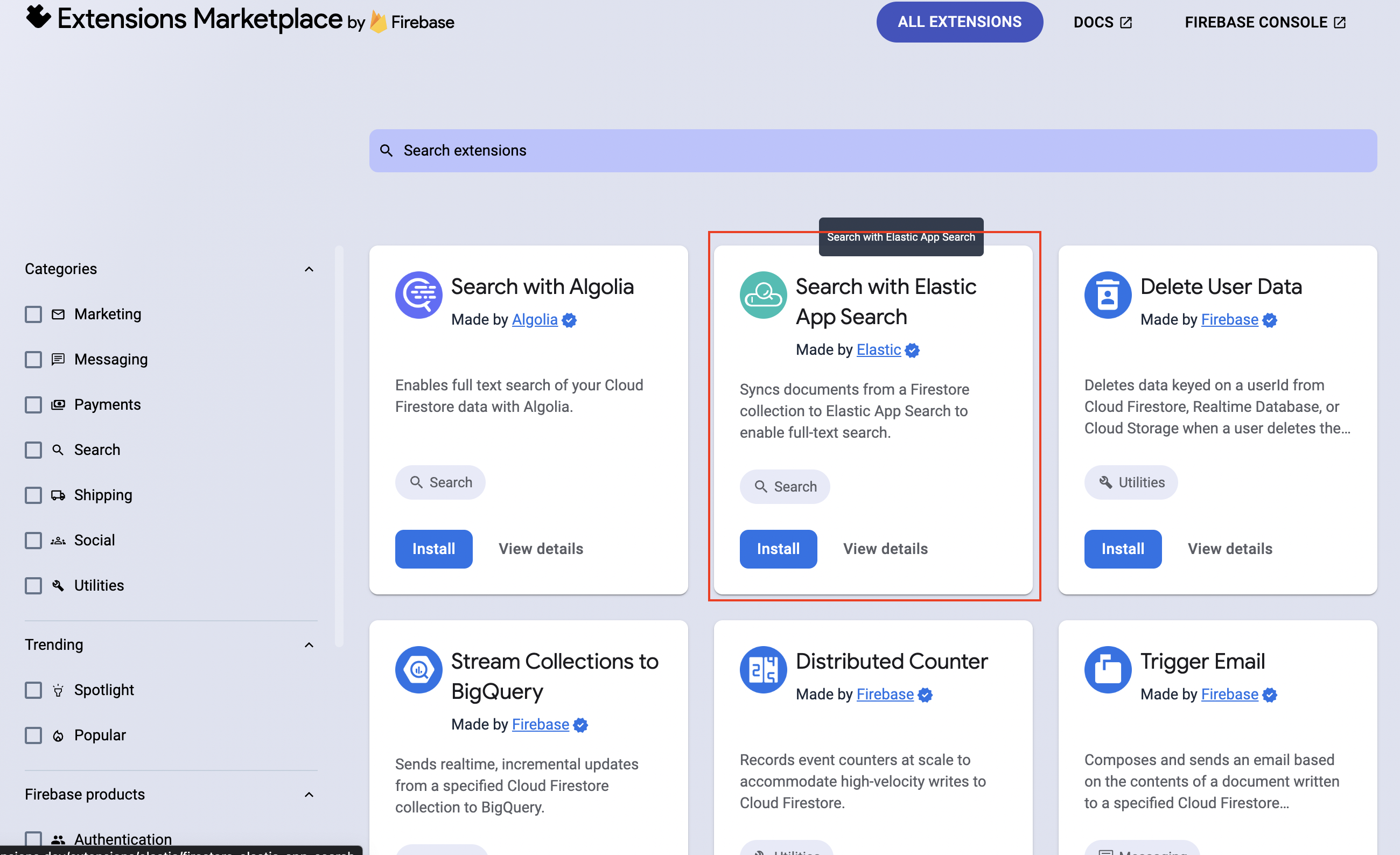Screen dimensions: 1400x855
Task: Click the Elastic App Search cloud icon
Action: (x=763, y=295)
